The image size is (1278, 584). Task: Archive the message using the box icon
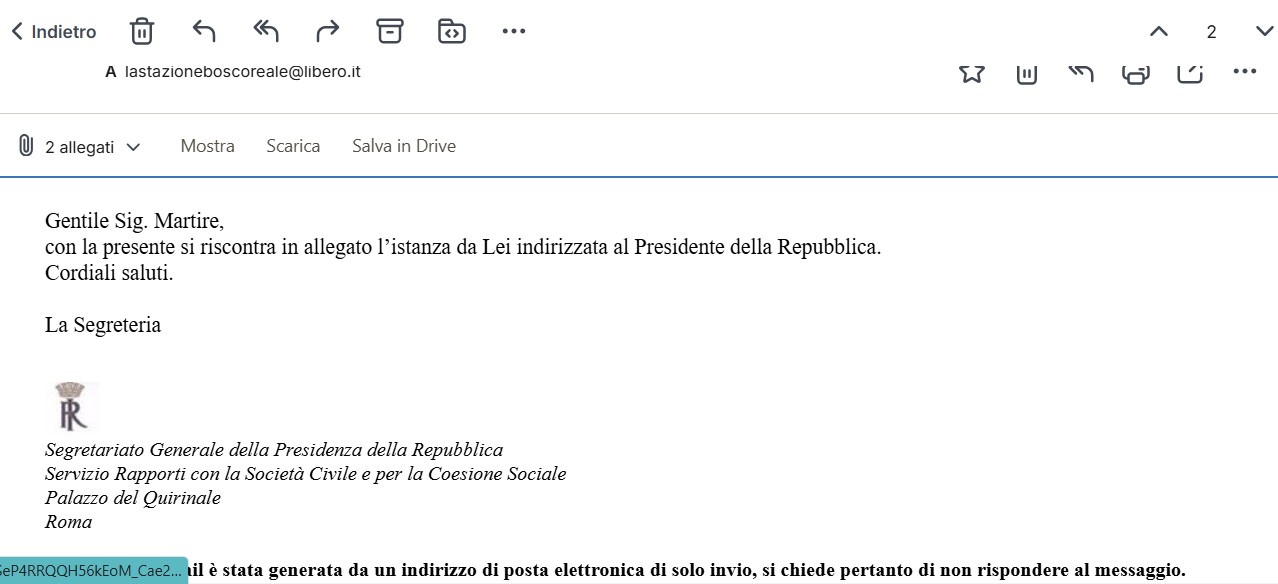tap(390, 32)
